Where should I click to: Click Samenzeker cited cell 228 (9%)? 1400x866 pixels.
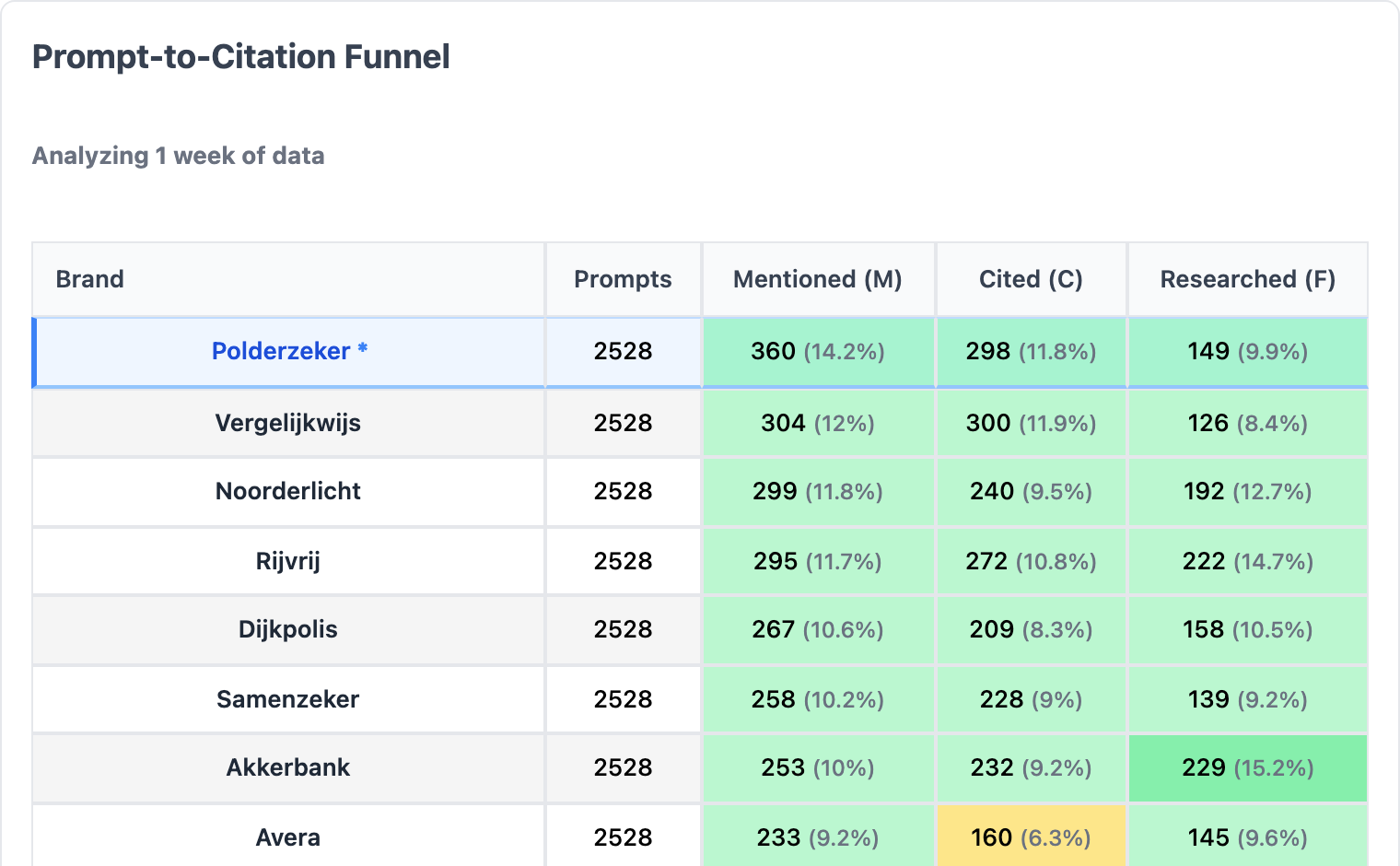click(x=1031, y=699)
